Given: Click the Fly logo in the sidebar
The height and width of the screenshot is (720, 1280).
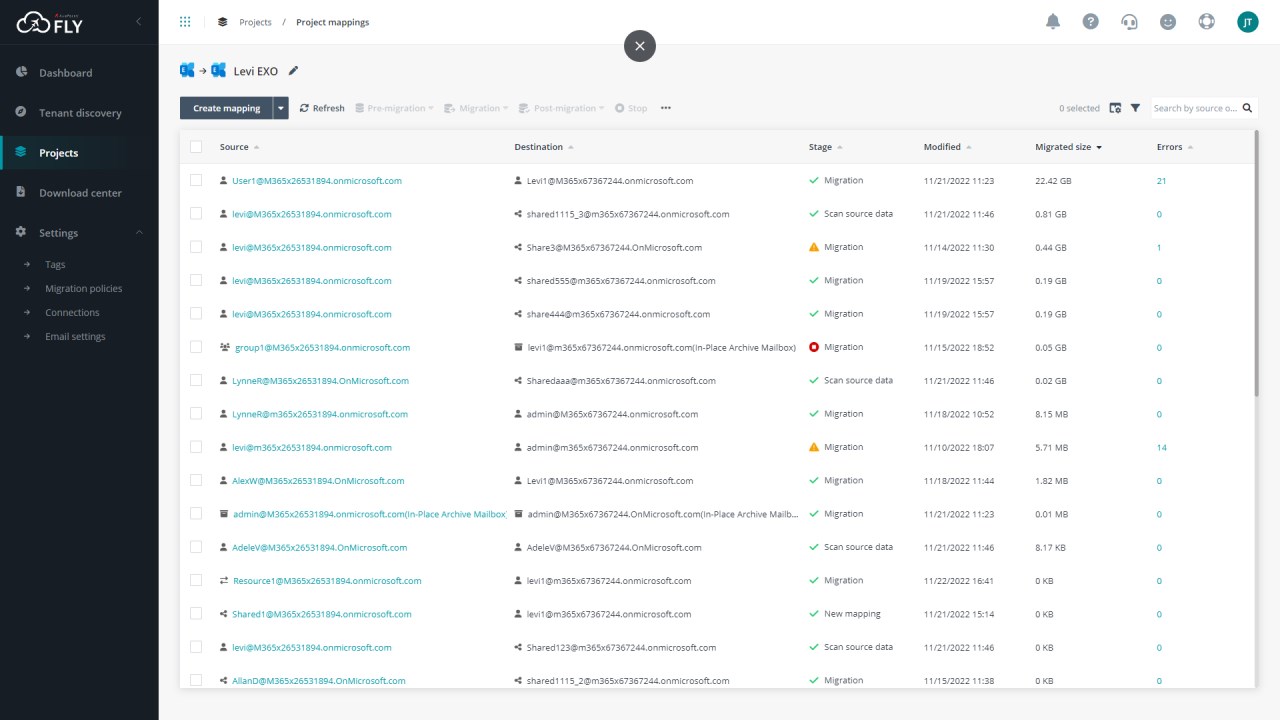Looking at the screenshot, I should click(x=50, y=22).
